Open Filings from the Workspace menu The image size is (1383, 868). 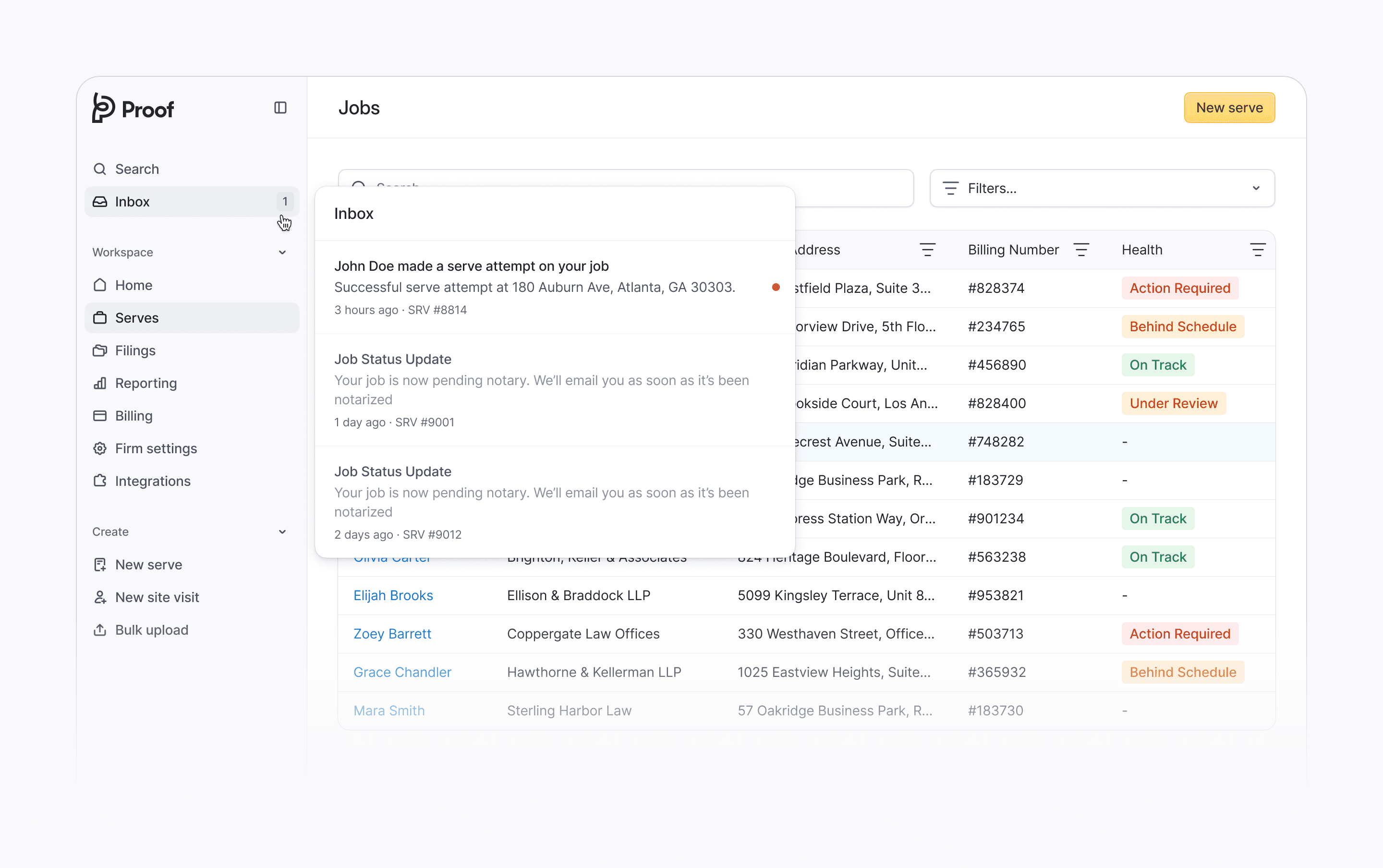coord(135,350)
